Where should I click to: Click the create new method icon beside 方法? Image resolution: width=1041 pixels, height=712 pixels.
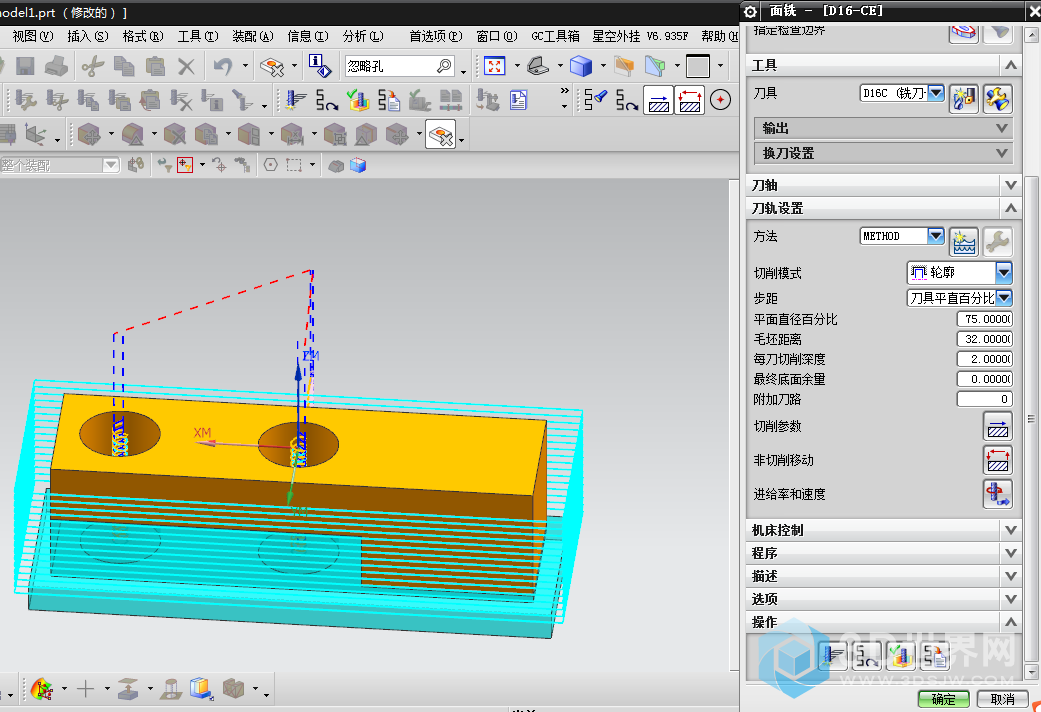(964, 242)
